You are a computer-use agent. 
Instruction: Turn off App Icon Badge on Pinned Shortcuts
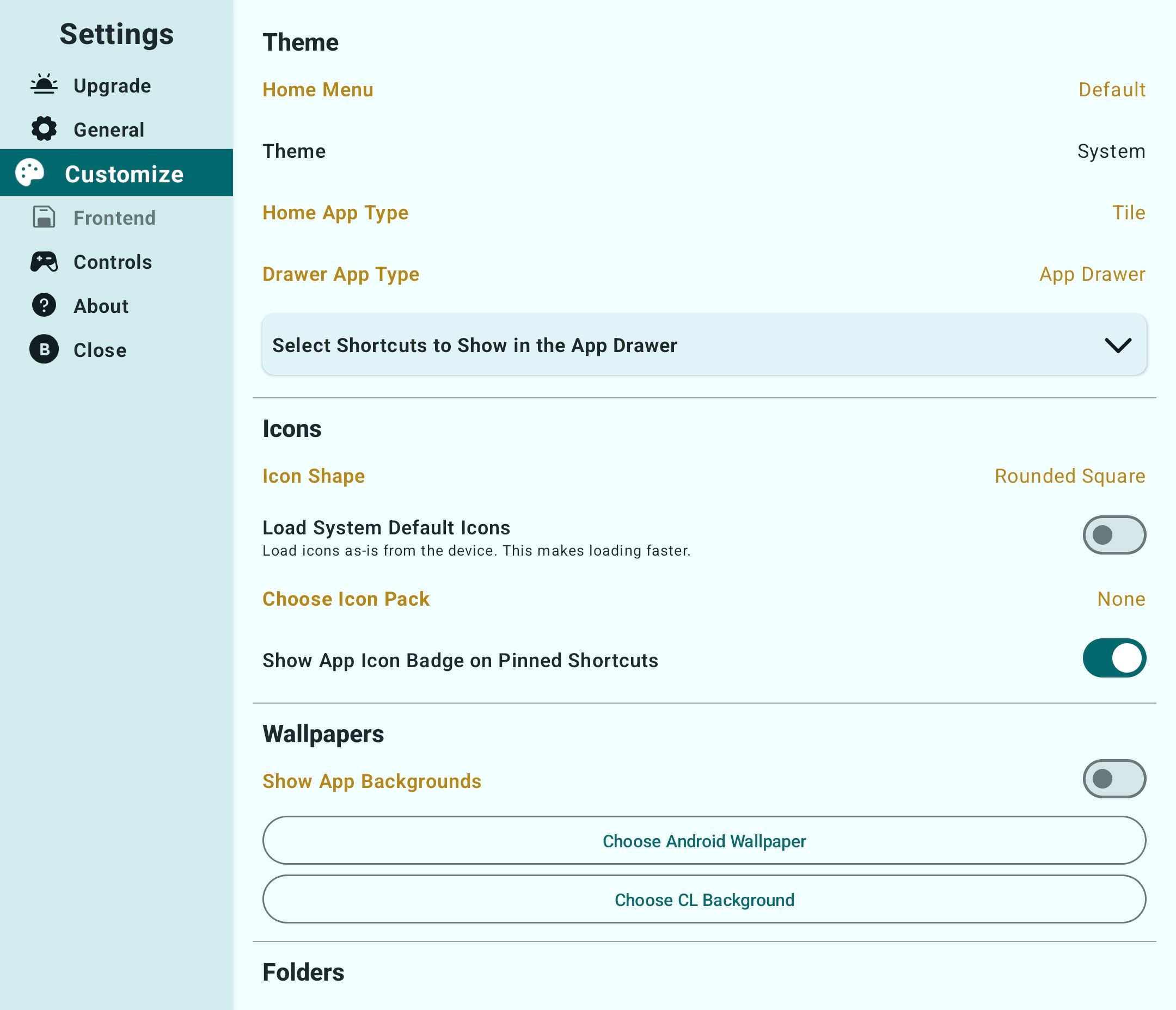click(1114, 658)
